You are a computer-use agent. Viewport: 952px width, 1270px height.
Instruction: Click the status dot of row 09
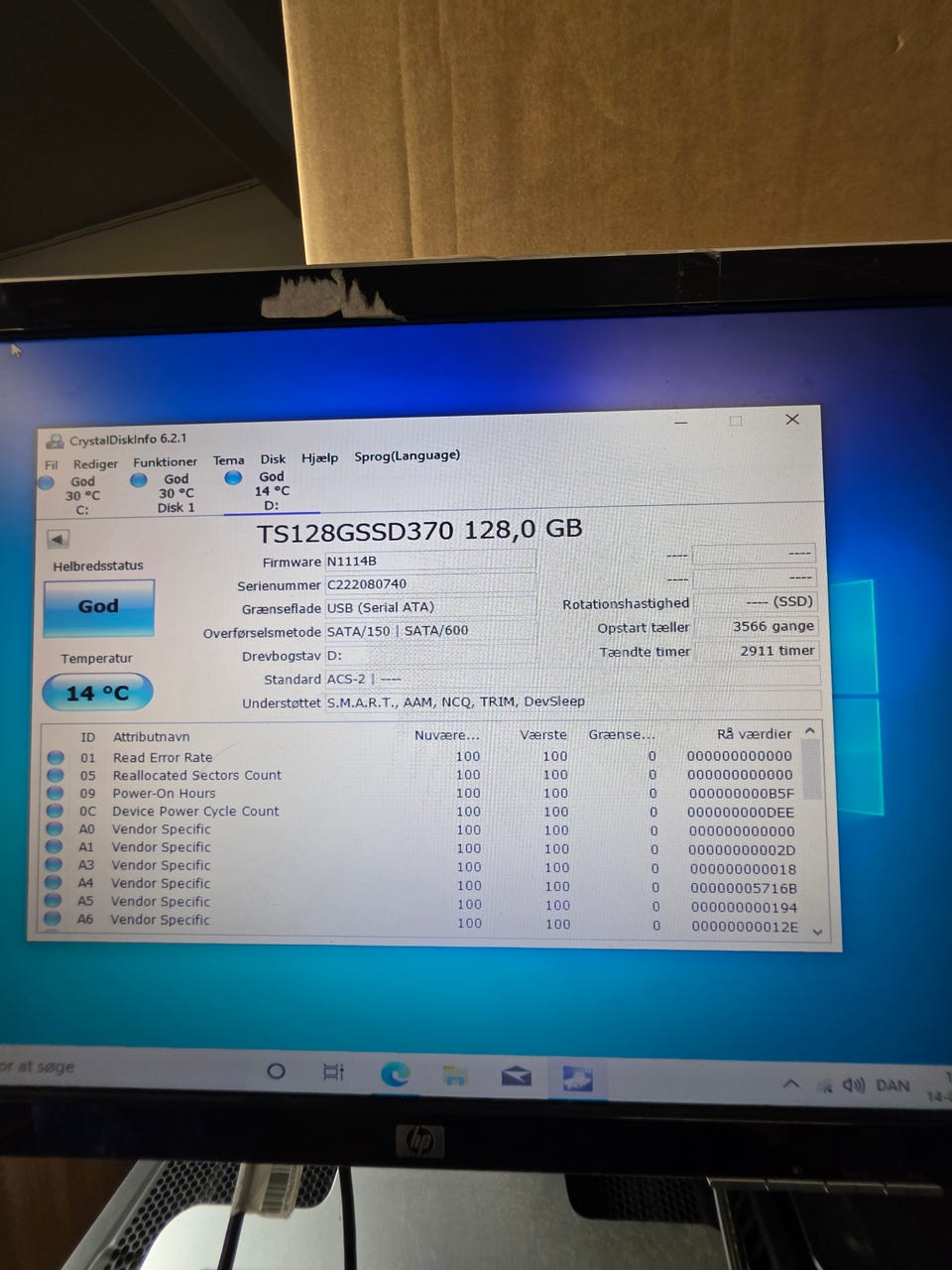(56, 793)
